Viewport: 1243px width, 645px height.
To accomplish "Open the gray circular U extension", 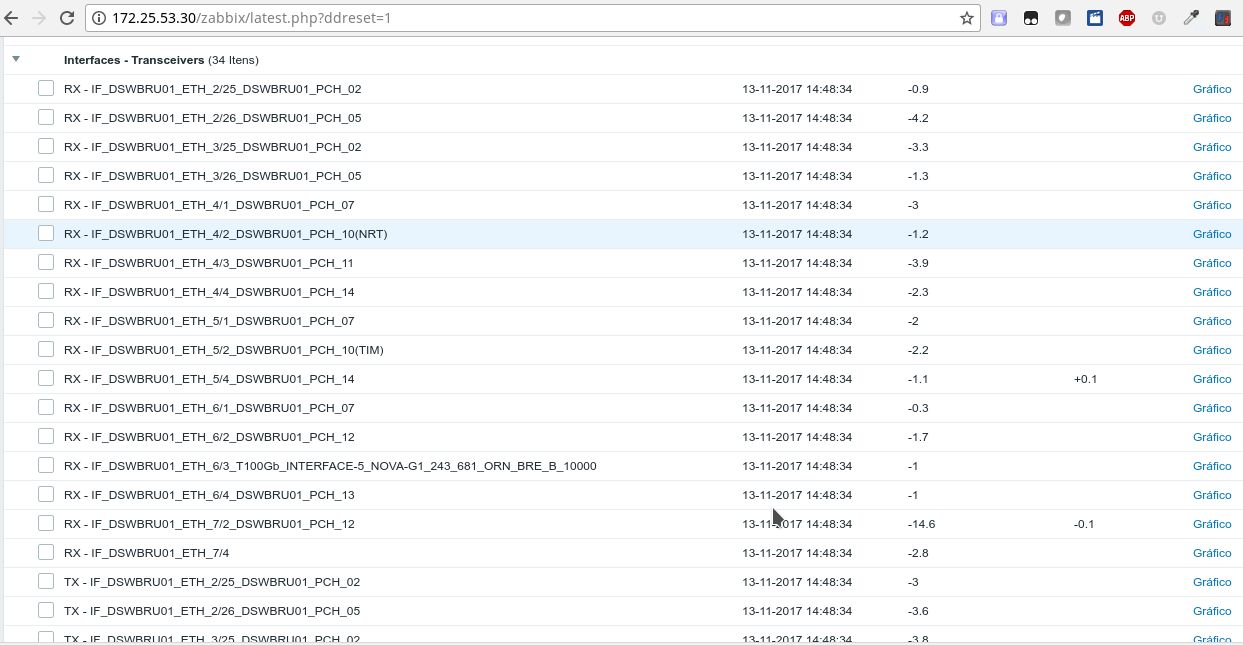I will click(1159, 18).
